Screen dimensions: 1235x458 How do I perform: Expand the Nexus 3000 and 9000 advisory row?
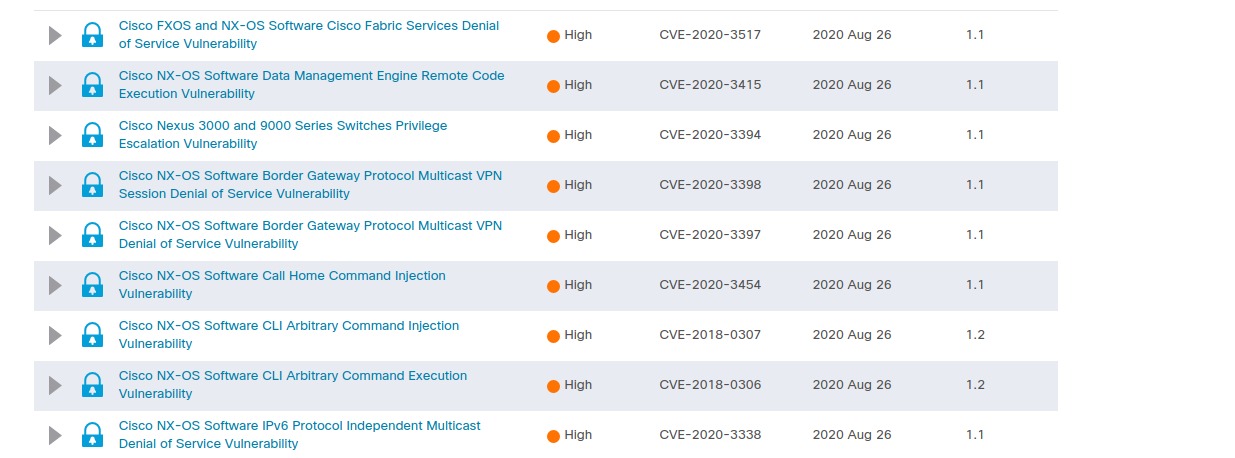coord(55,135)
